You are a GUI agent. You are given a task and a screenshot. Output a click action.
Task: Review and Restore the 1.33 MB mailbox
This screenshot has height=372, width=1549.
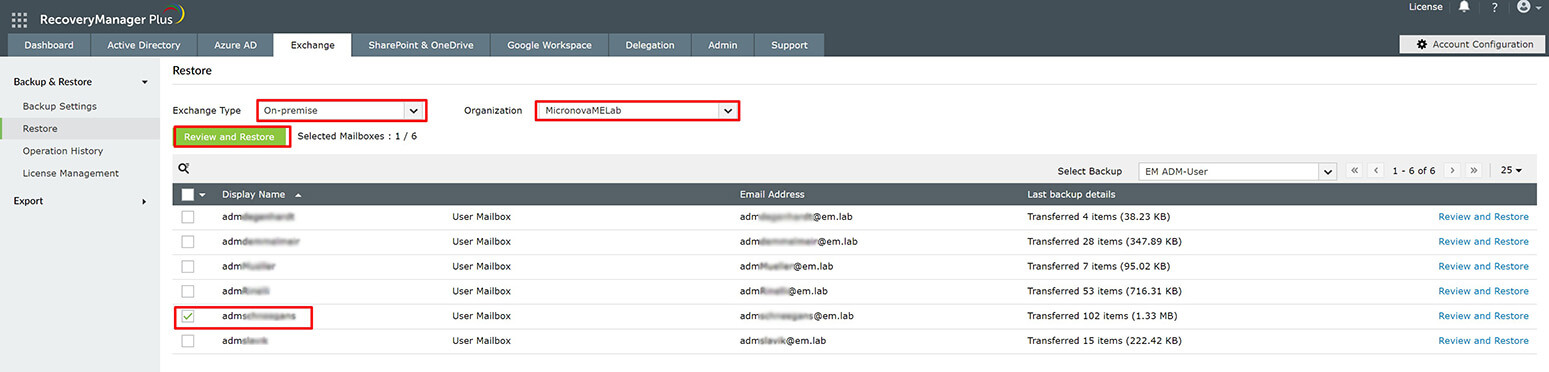(1483, 316)
